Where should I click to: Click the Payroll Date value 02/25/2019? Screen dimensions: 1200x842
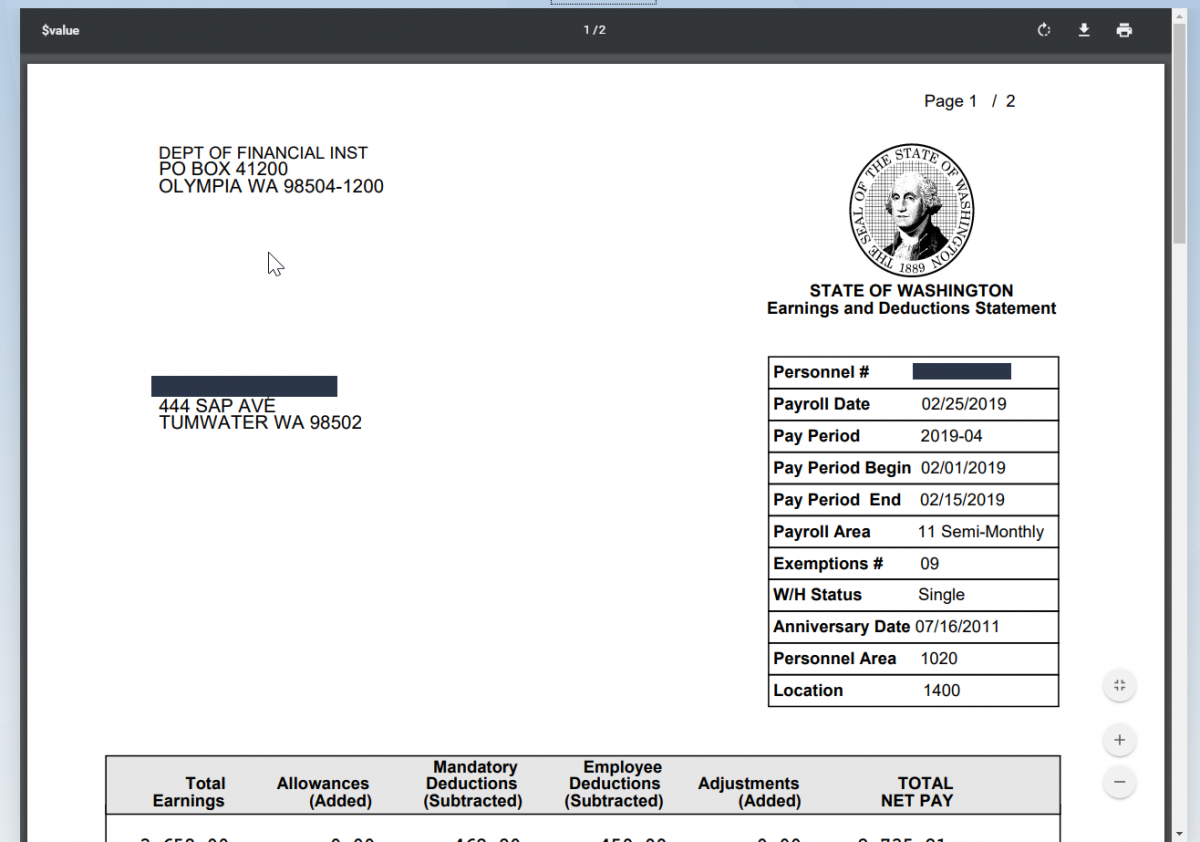click(963, 404)
